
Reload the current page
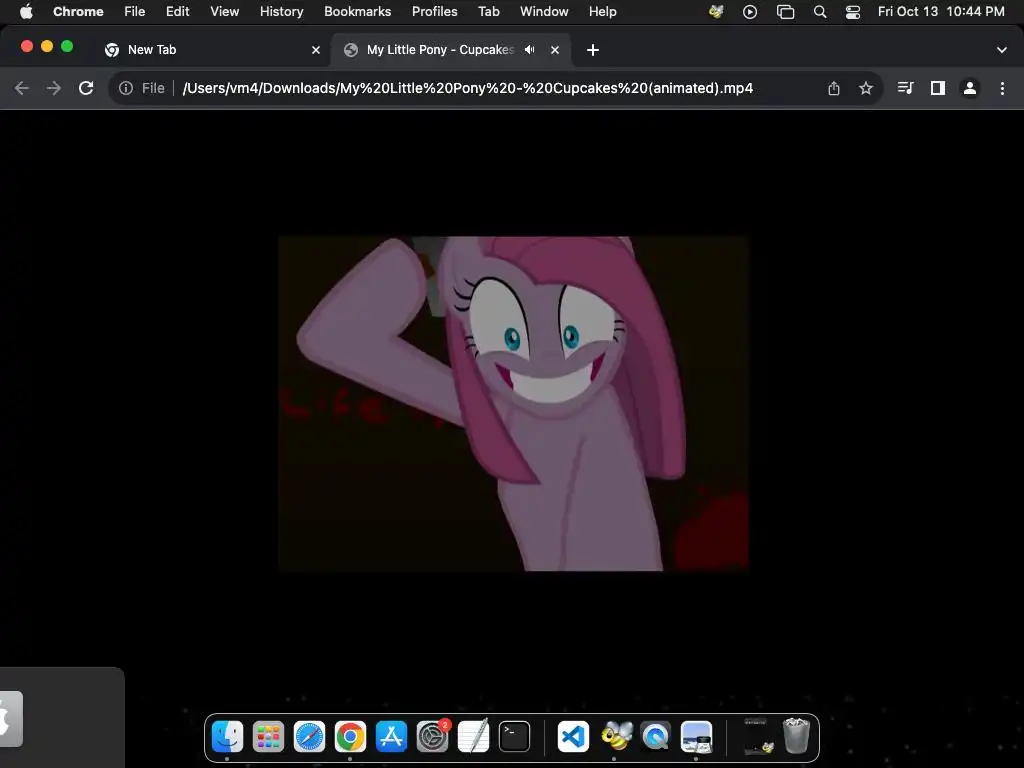click(86, 88)
